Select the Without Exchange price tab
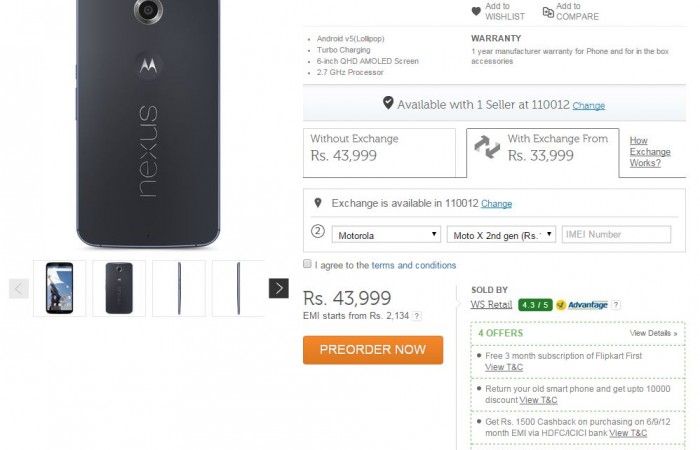This screenshot has height=450, width=700. point(379,153)
